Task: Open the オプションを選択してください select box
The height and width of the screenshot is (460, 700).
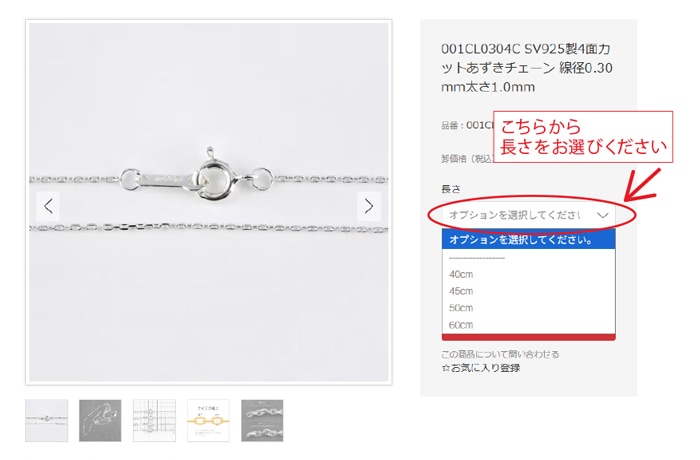Action: (529, 215)
